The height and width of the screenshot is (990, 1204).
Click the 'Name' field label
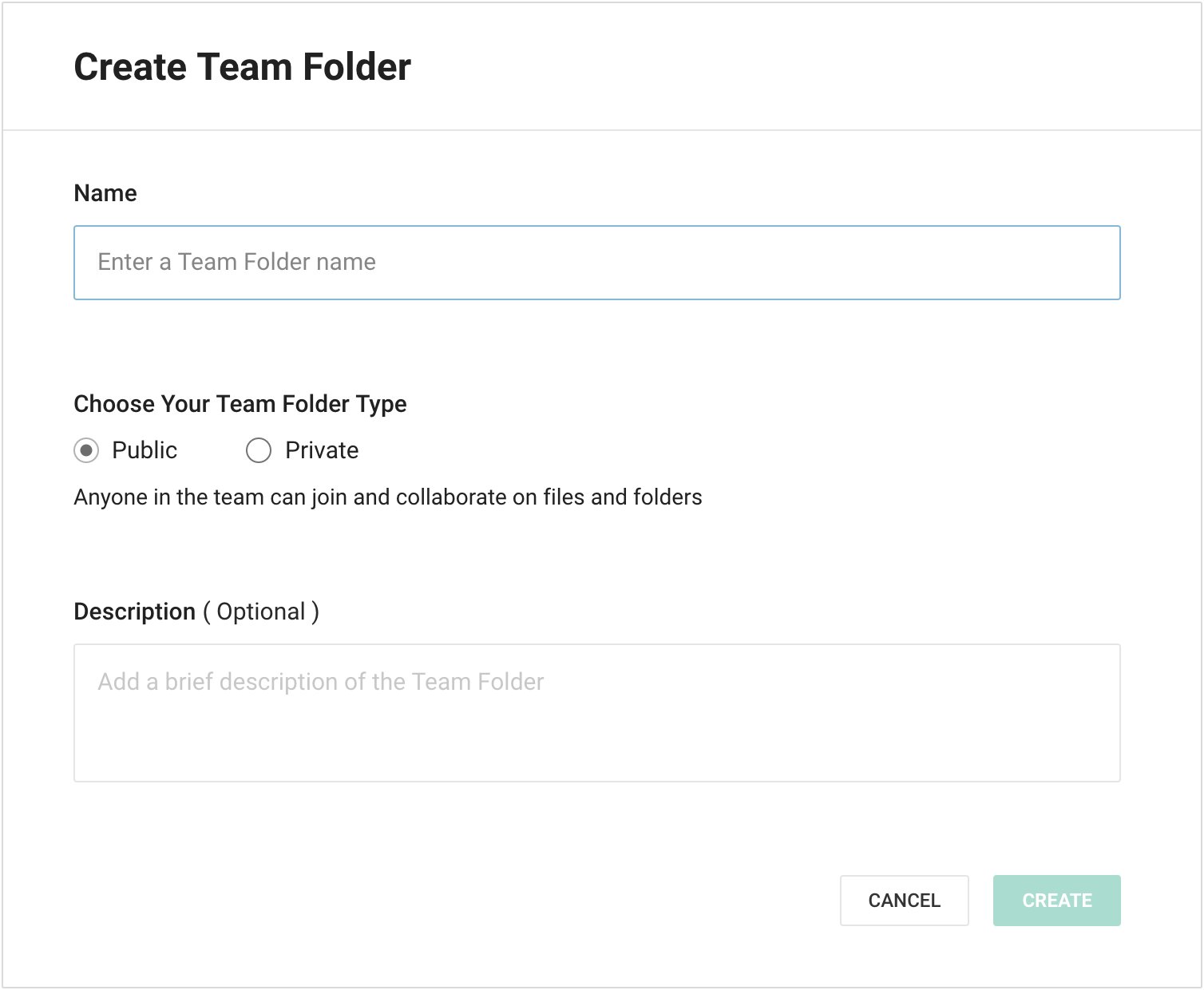[x=105, y=193]
